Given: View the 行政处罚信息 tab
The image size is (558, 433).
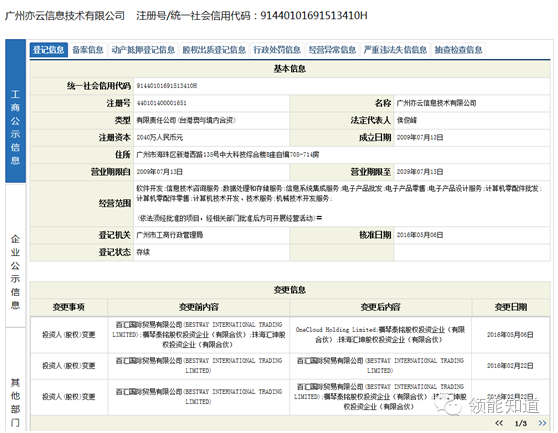Looking at the screenshot, I should tap(277, 50).
